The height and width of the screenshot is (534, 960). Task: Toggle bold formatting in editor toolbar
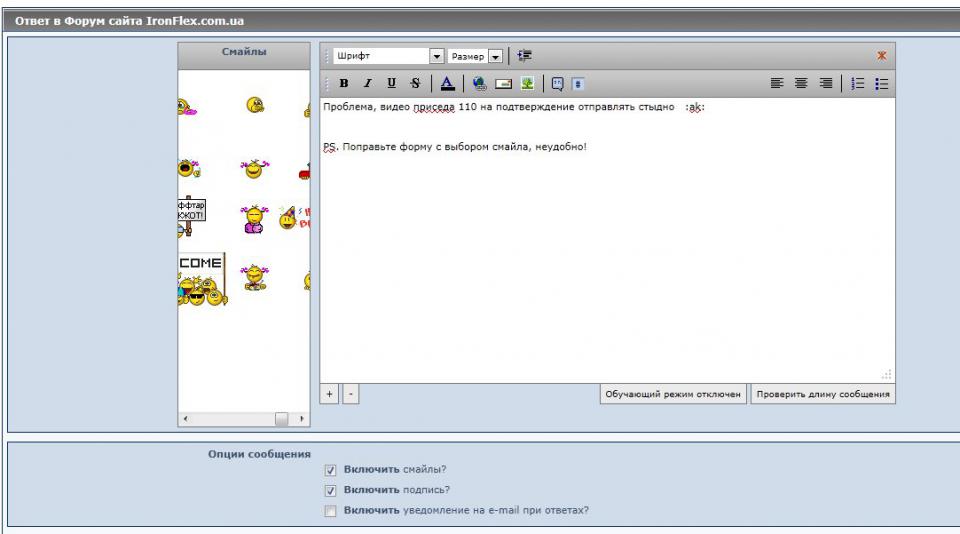coord(344,84)
